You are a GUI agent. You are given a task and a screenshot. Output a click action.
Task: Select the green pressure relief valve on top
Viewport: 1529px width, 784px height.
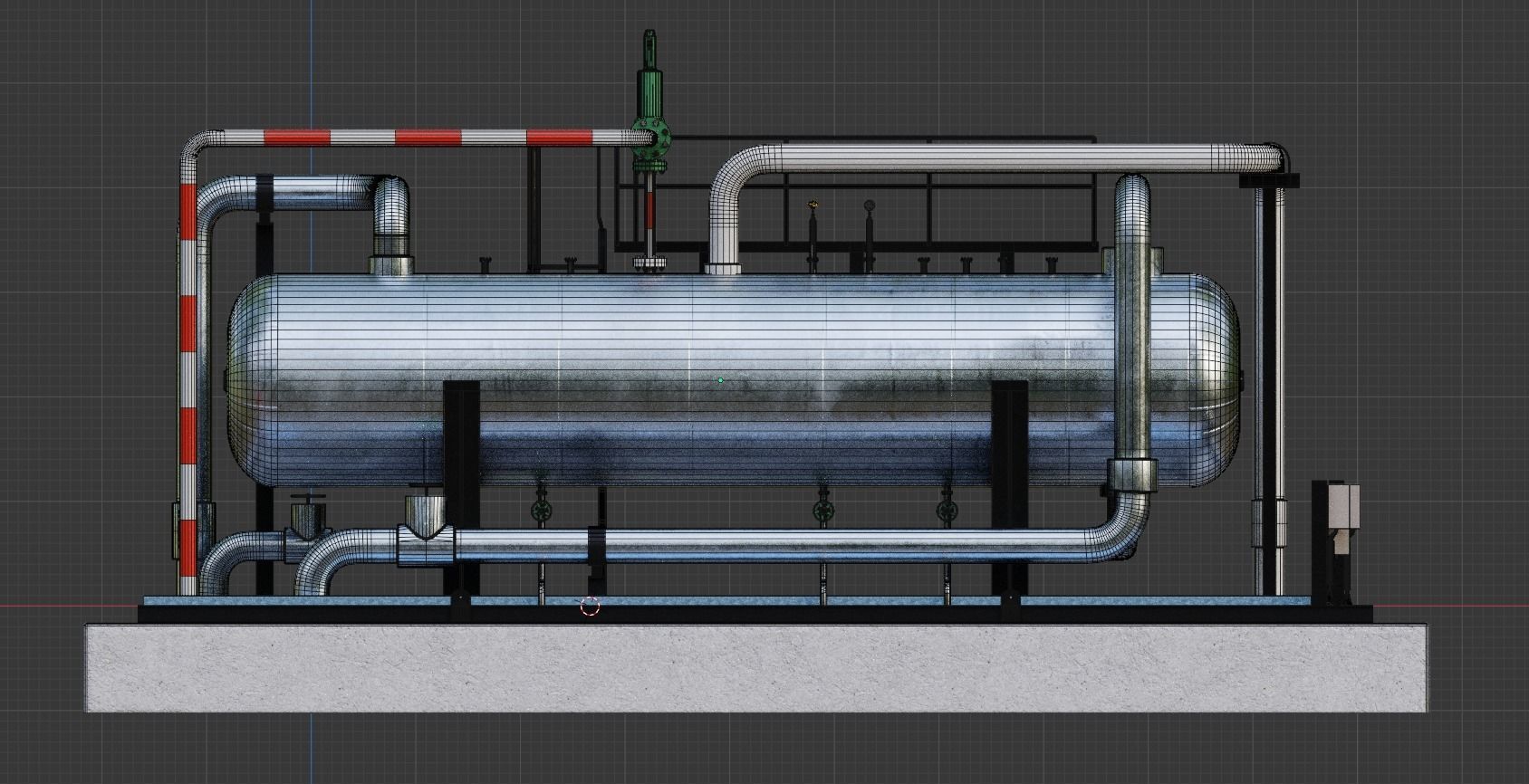(649, 100)
